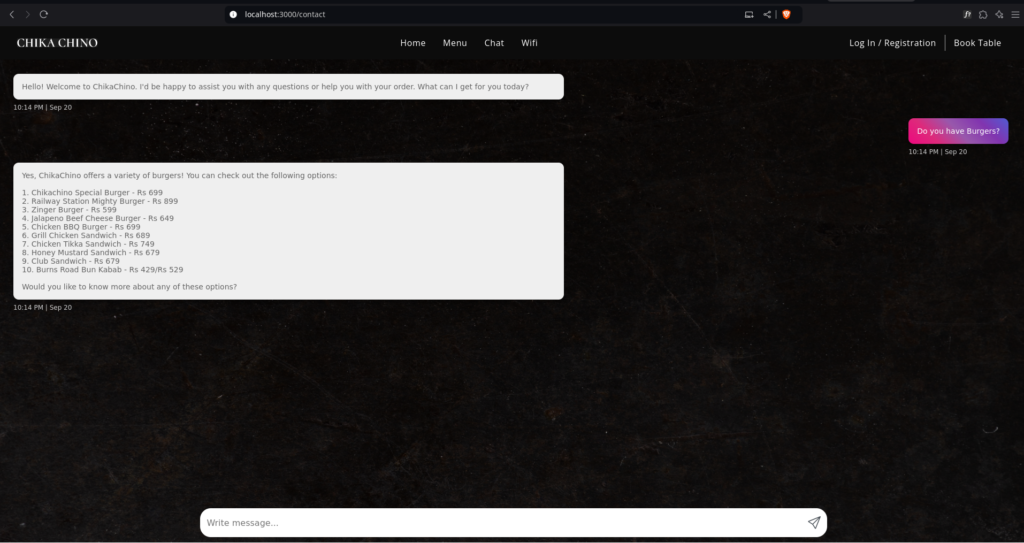This screenshot has width=1024, height=543.
Task: Click the browser forward arrow
Action: 27,14
